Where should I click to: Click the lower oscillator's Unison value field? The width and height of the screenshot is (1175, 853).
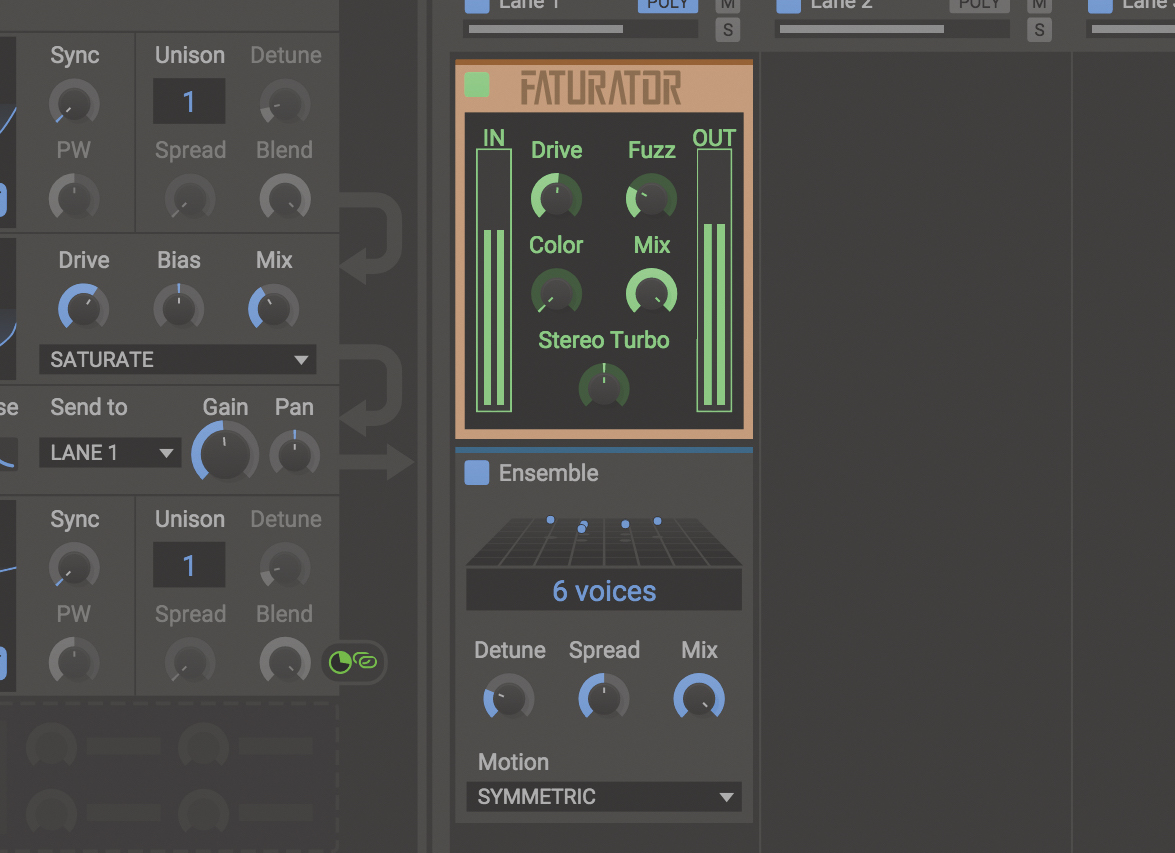(x=189, y=565)
